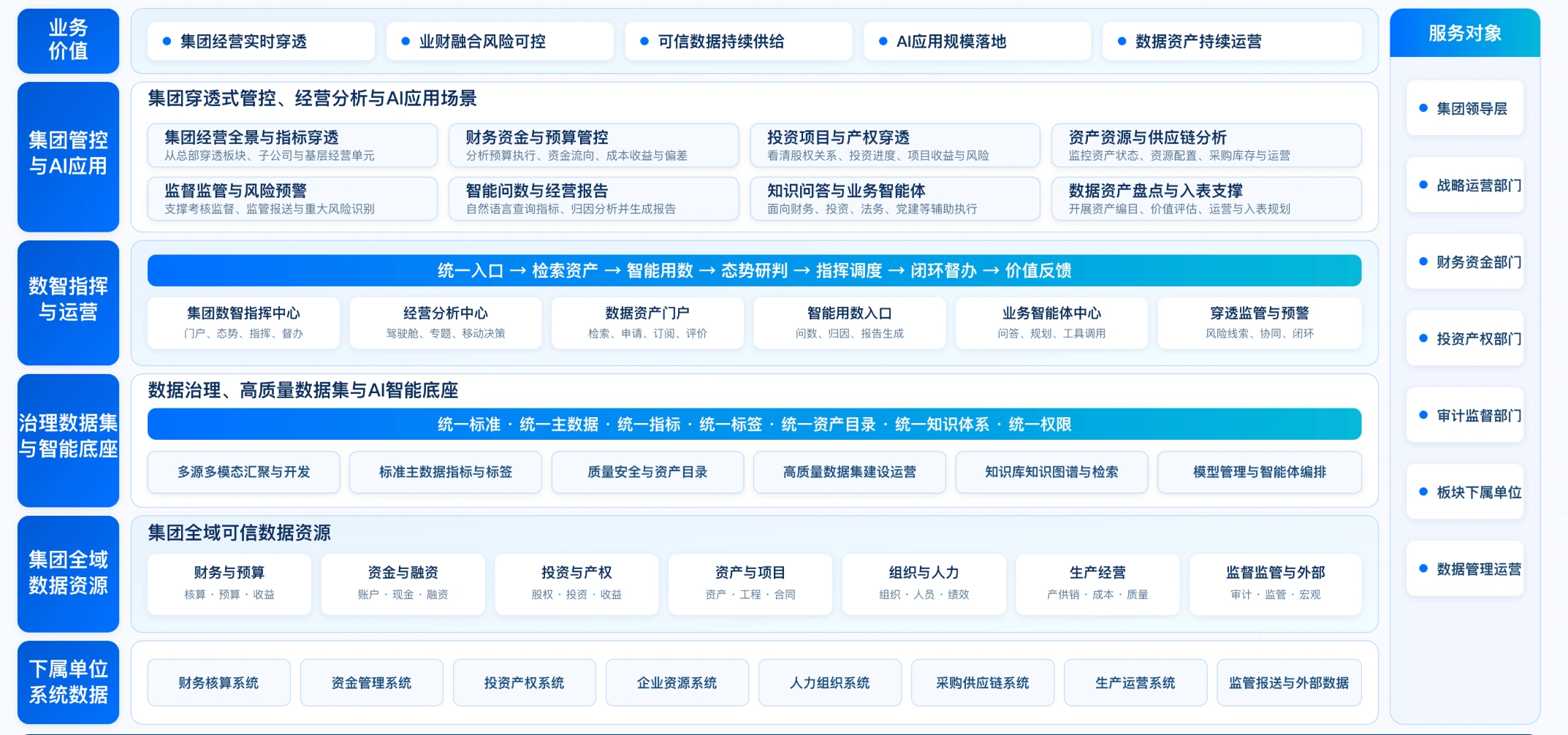Image resolution: width=1568 pixels, height=735 pixels.
Task: Choose 组织与人力 data resource card
Action: pos(924,584)
